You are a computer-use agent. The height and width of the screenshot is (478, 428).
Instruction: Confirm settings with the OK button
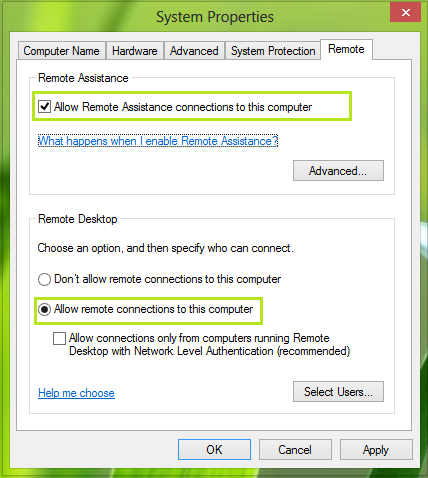coord(214,450)
